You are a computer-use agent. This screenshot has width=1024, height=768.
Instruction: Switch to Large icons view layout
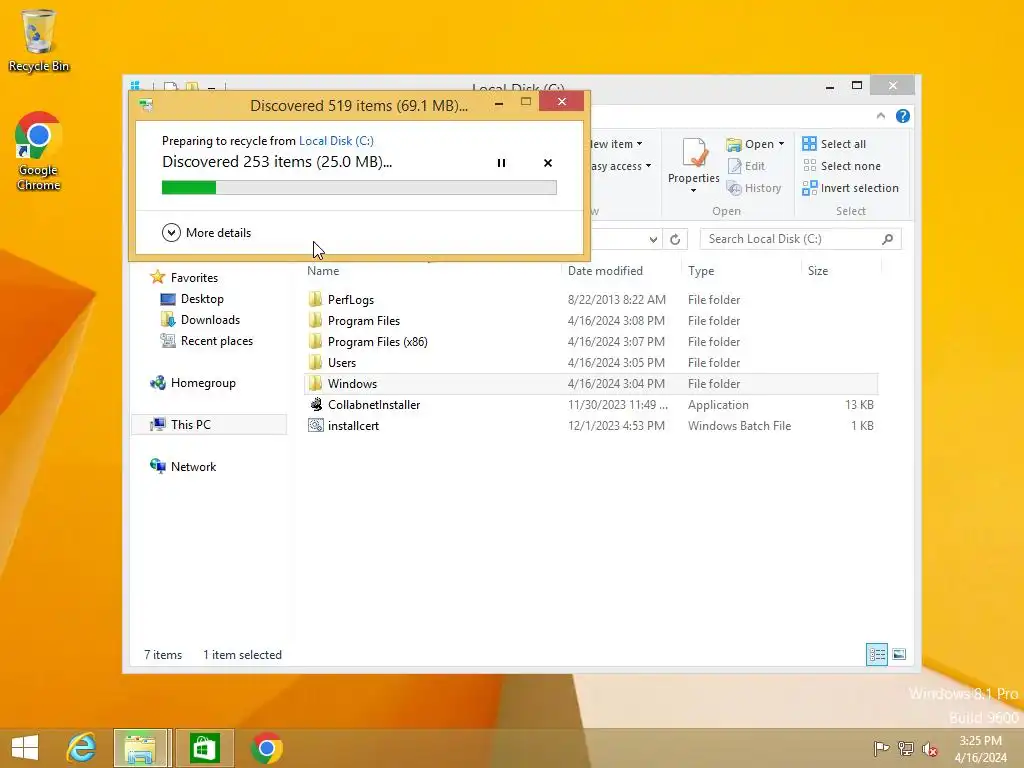(899, 654)
